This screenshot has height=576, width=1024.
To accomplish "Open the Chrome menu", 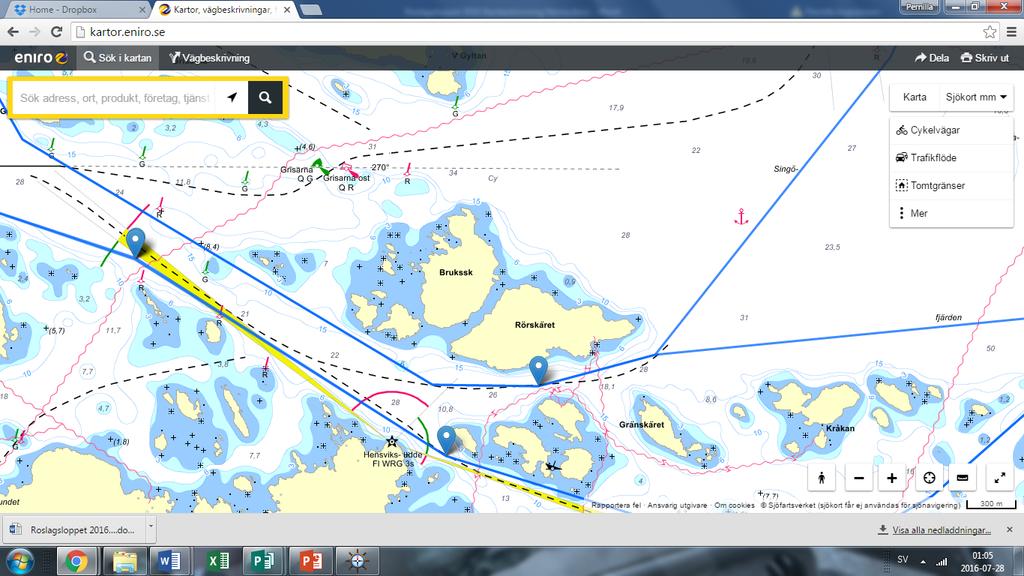I will [x=1012, y=31].
